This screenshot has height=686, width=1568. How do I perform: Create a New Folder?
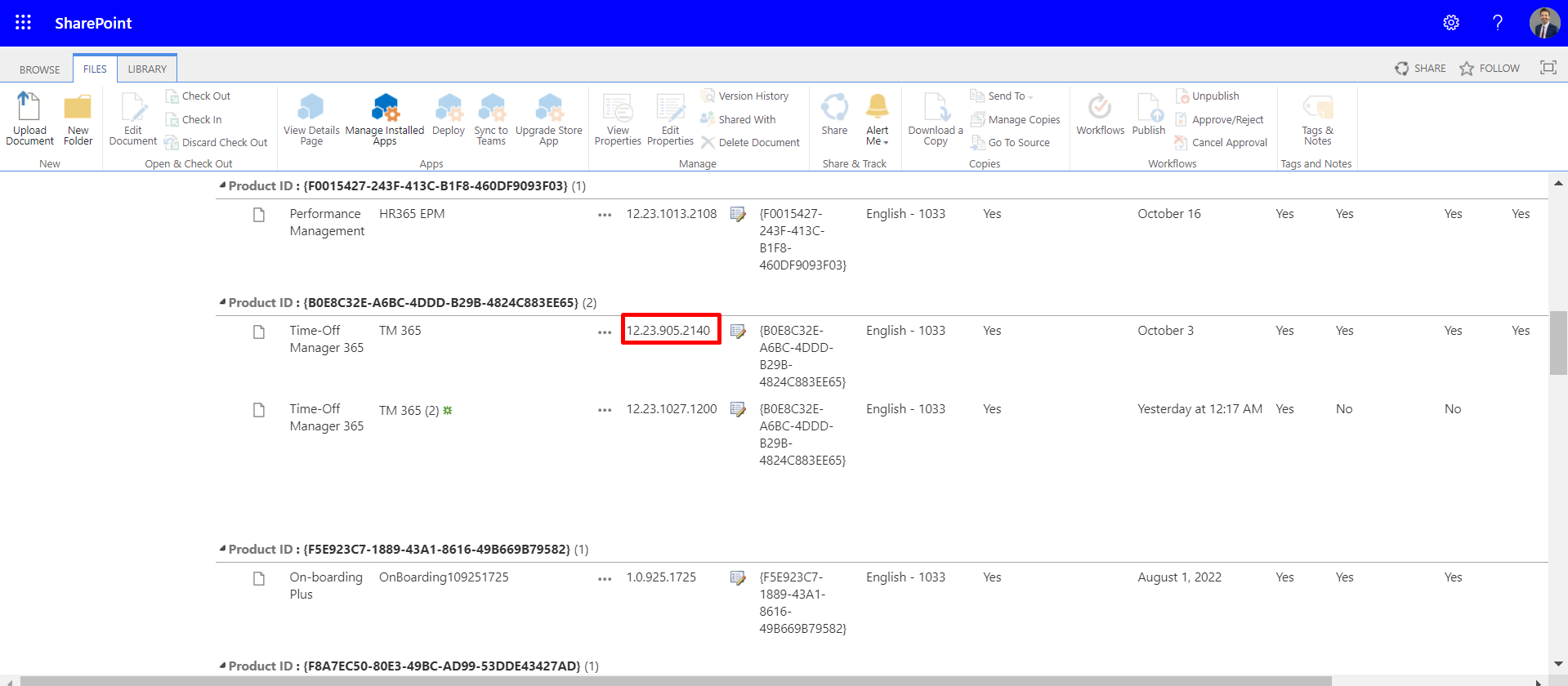[x=78, y=119]
